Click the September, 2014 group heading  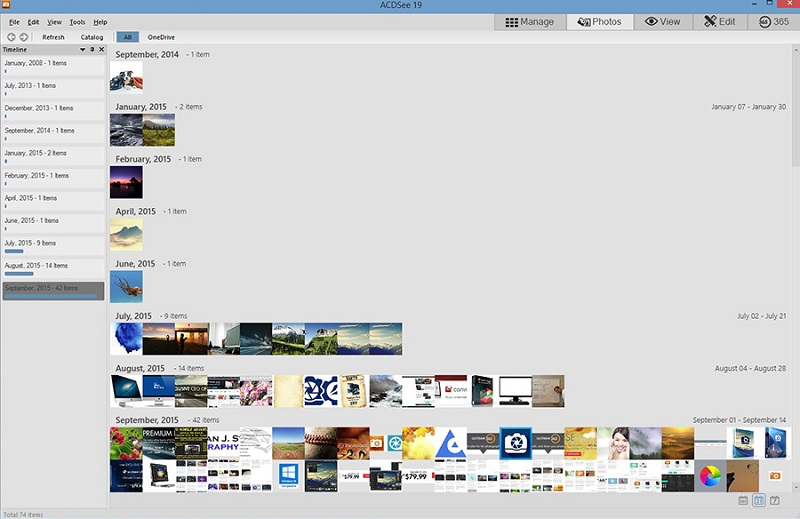(147, 54)
